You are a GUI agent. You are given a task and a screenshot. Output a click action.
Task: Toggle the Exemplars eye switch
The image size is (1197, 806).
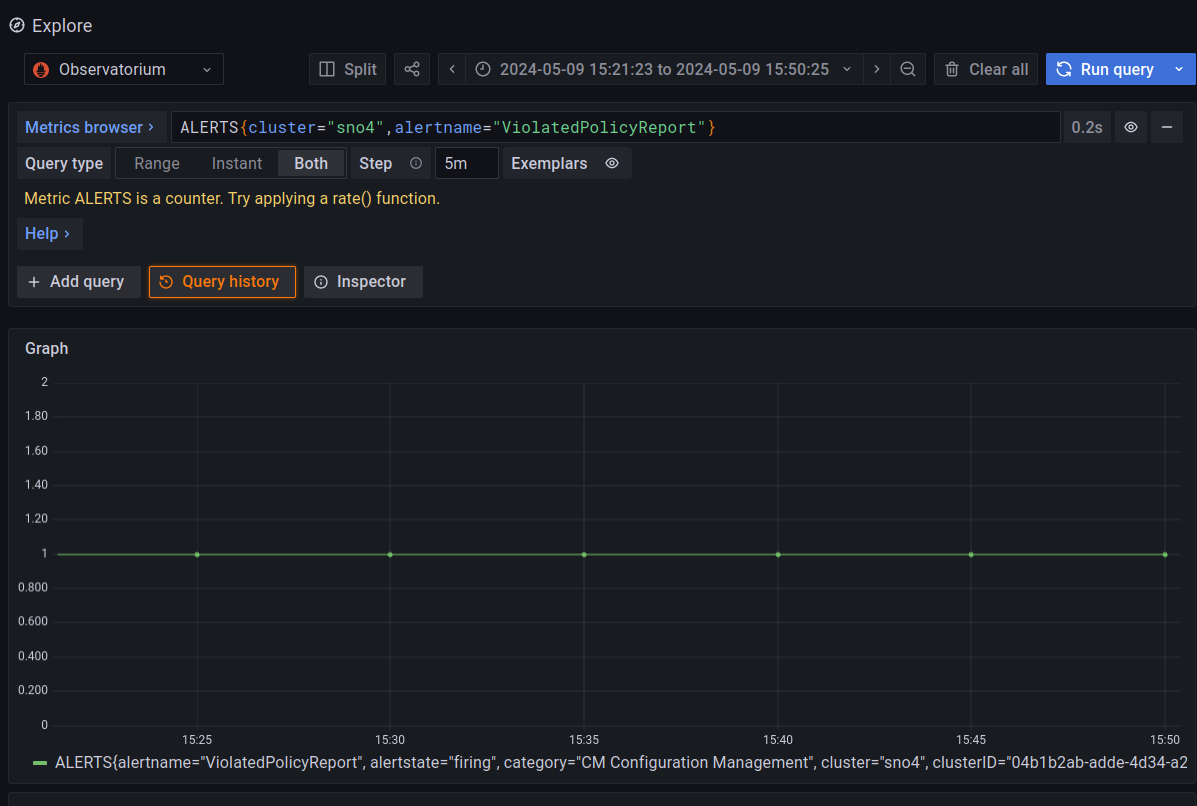pos(612,163)
